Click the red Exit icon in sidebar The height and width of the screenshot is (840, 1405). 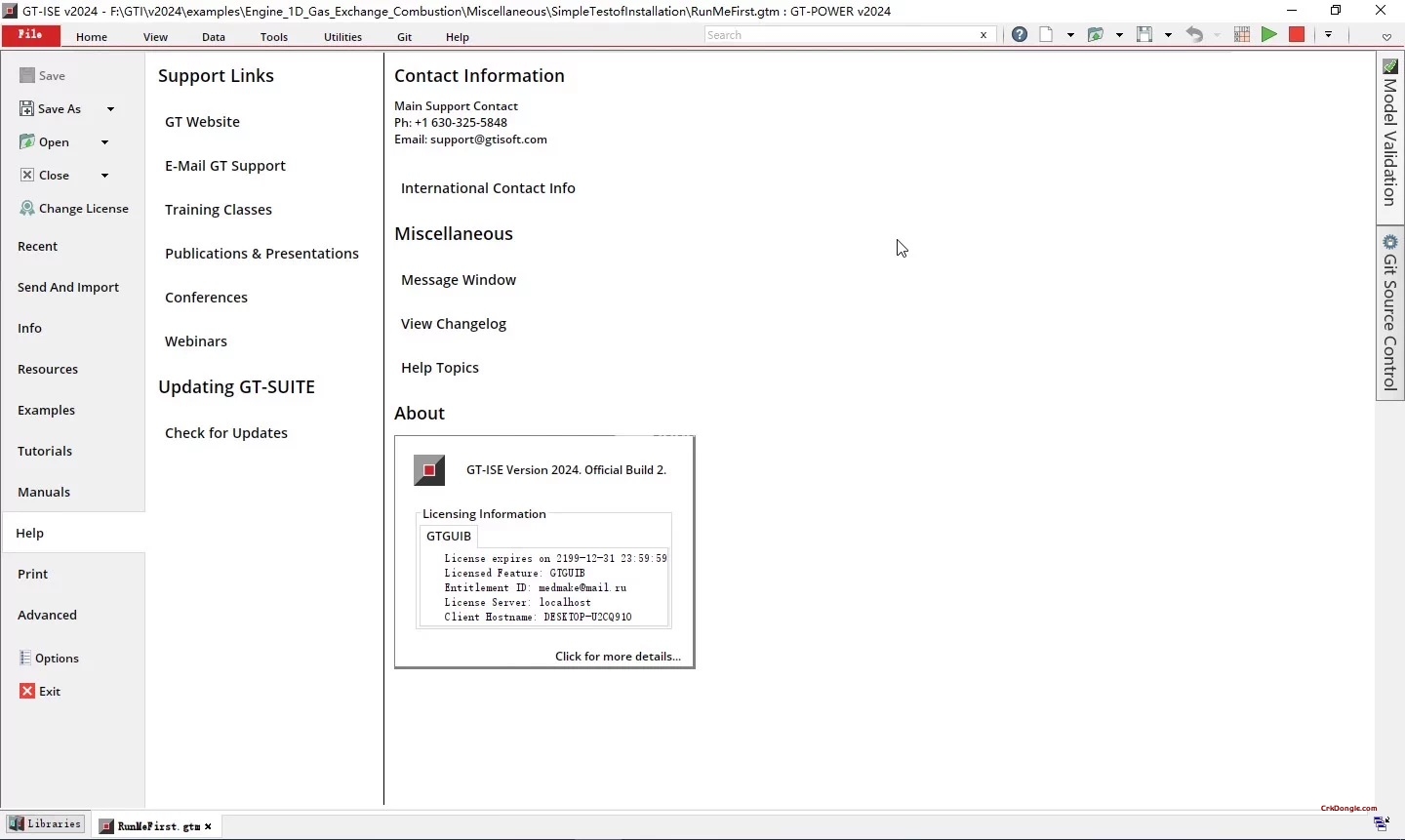(x=27, y=692)
